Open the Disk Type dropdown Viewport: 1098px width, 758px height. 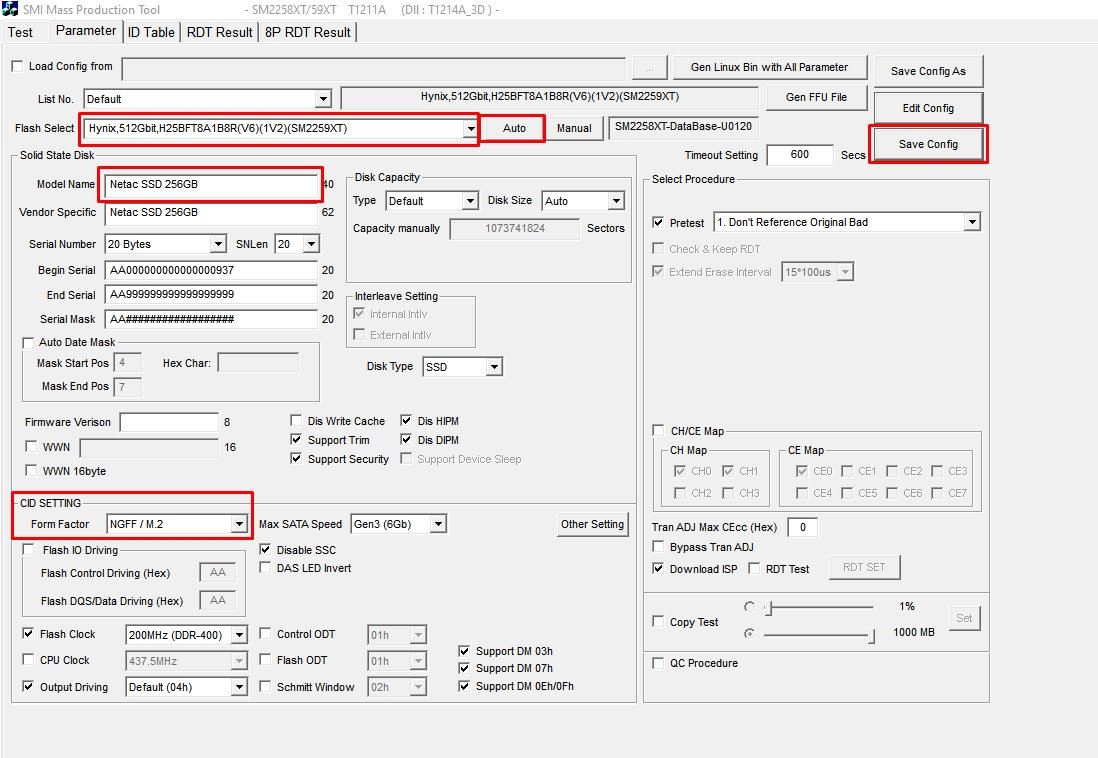[494, 367]
